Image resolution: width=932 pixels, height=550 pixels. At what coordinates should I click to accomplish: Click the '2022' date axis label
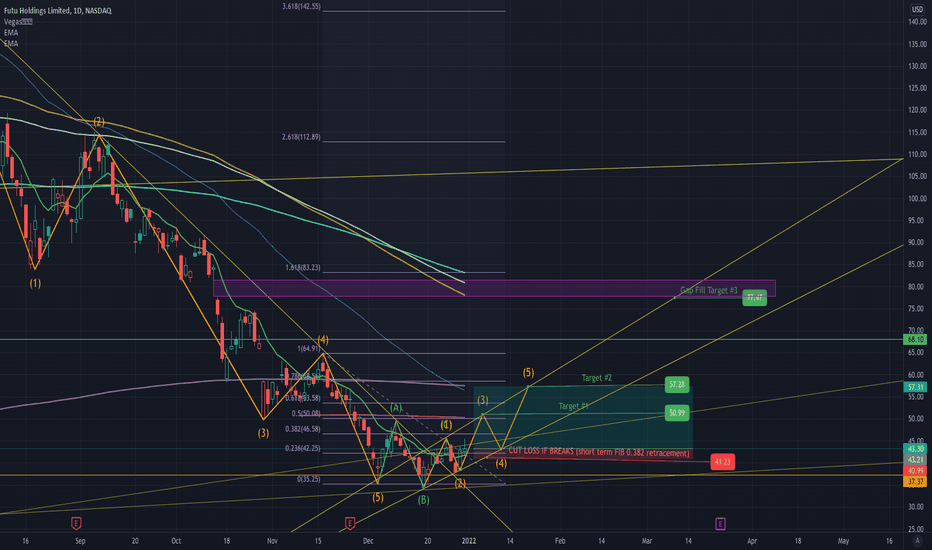tap(469, 541)
